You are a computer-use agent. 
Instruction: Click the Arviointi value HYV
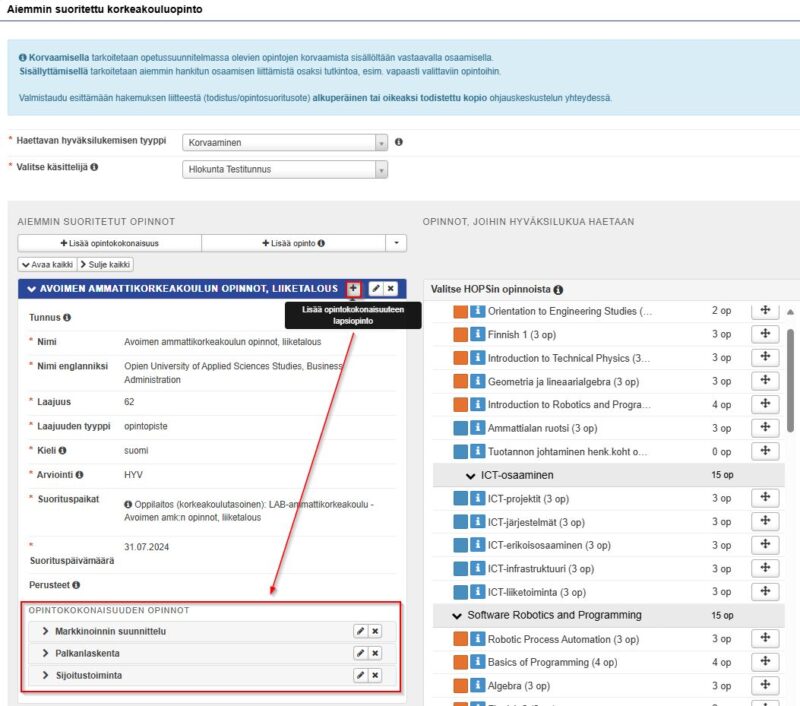133,474
